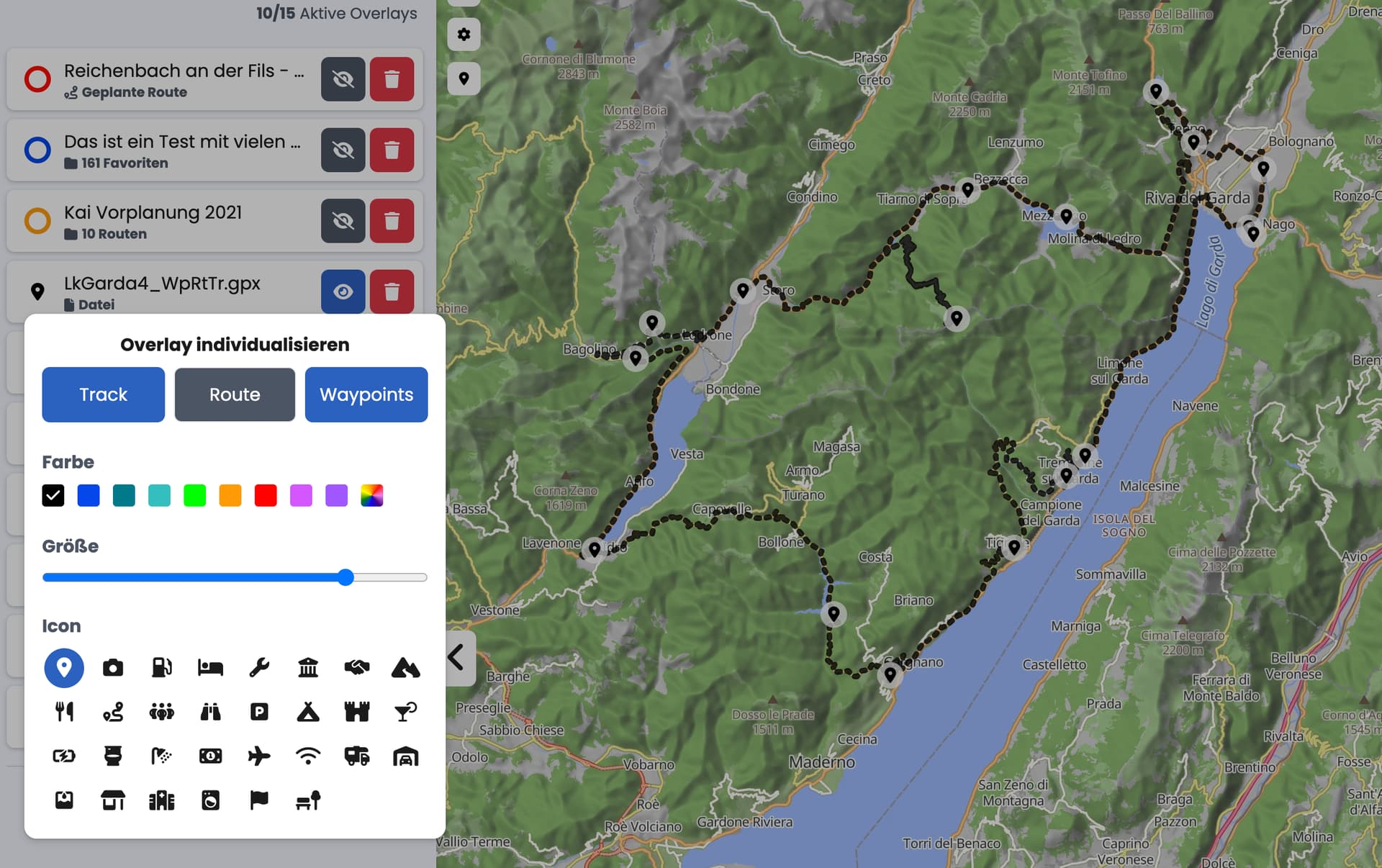Click the map location pin button

click(464, 78)
